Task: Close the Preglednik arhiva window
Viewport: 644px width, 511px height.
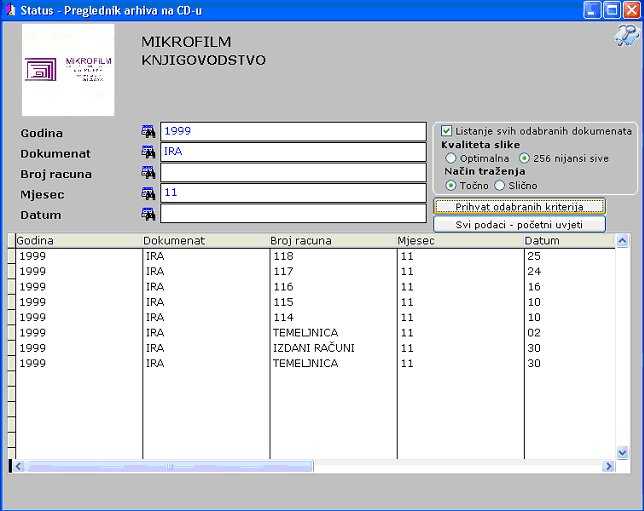Action: click(632, 10)
